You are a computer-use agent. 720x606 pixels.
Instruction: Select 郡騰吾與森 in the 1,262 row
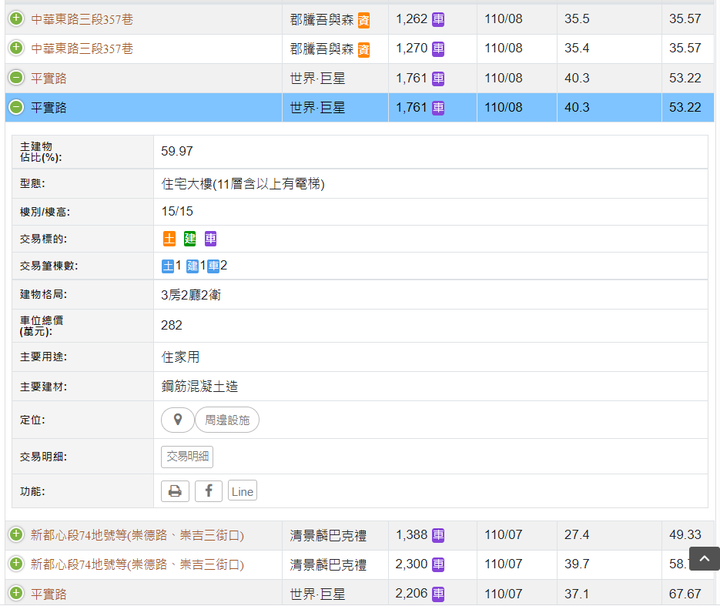(x=322, y=20)
